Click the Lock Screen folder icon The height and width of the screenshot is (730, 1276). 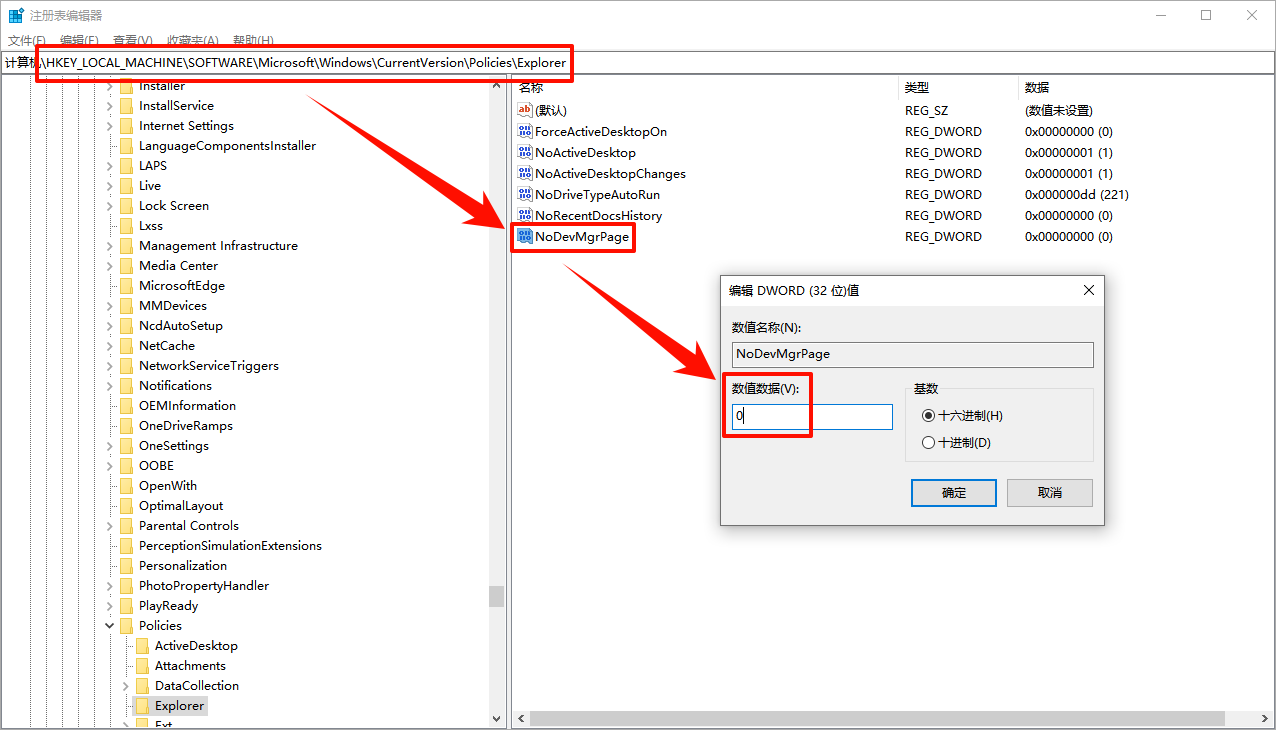point(126,205)
